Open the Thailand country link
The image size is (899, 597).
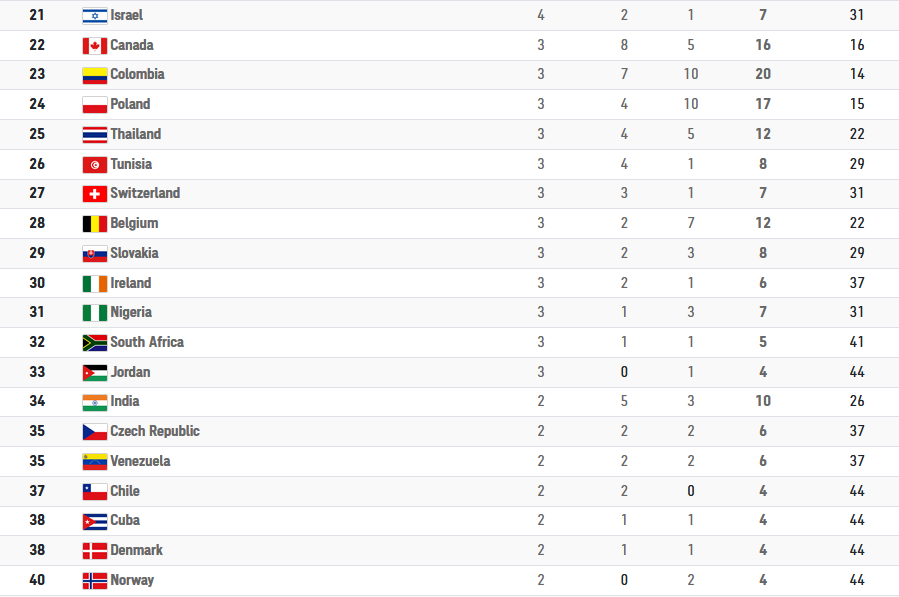coord(136,134)
